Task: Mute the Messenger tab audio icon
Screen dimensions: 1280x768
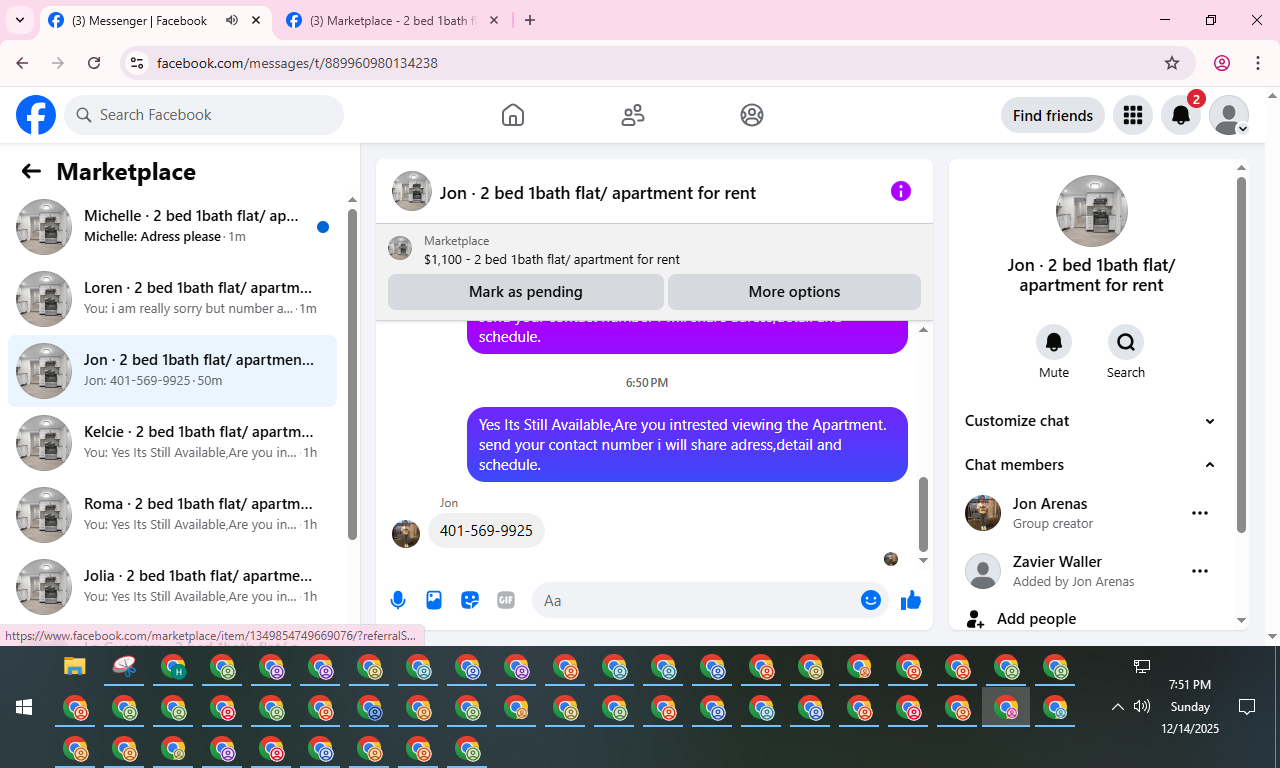Action: pos(232,20)
